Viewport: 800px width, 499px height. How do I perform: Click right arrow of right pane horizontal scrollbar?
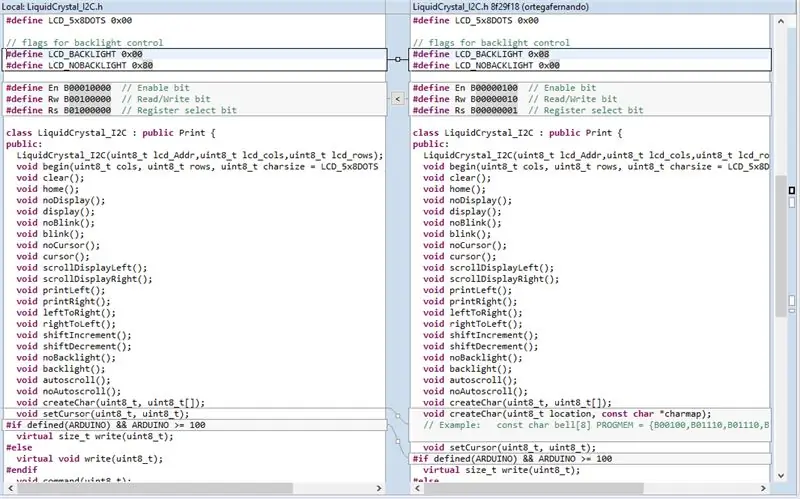pos(763,488)
